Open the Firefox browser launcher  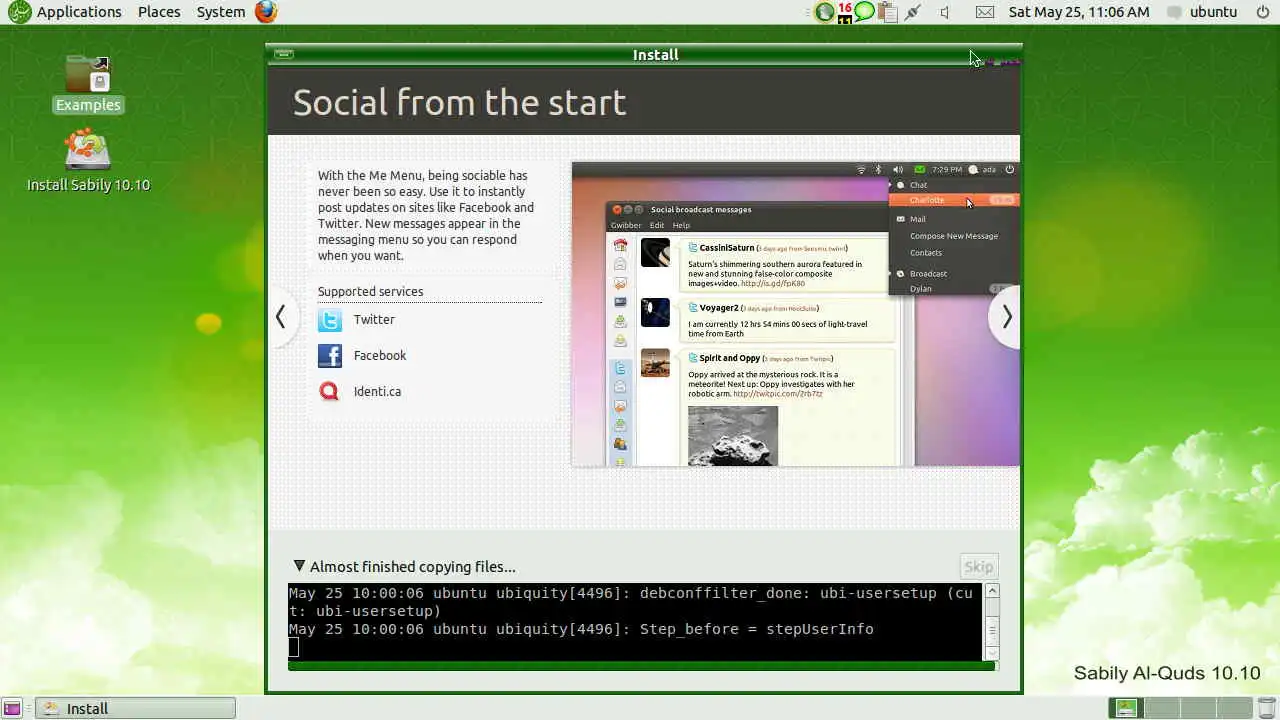(x=266, y=12)
